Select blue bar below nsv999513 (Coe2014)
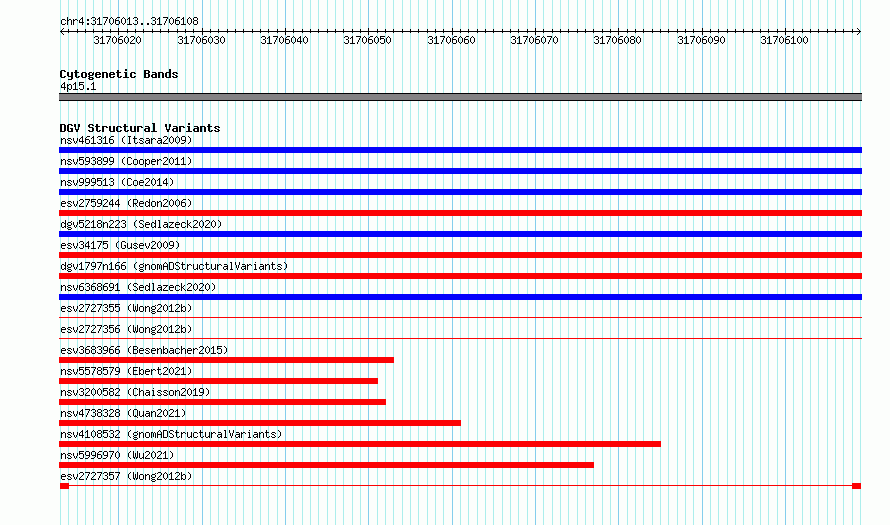This screenshot has width=890, height=525. click(460, 192)
